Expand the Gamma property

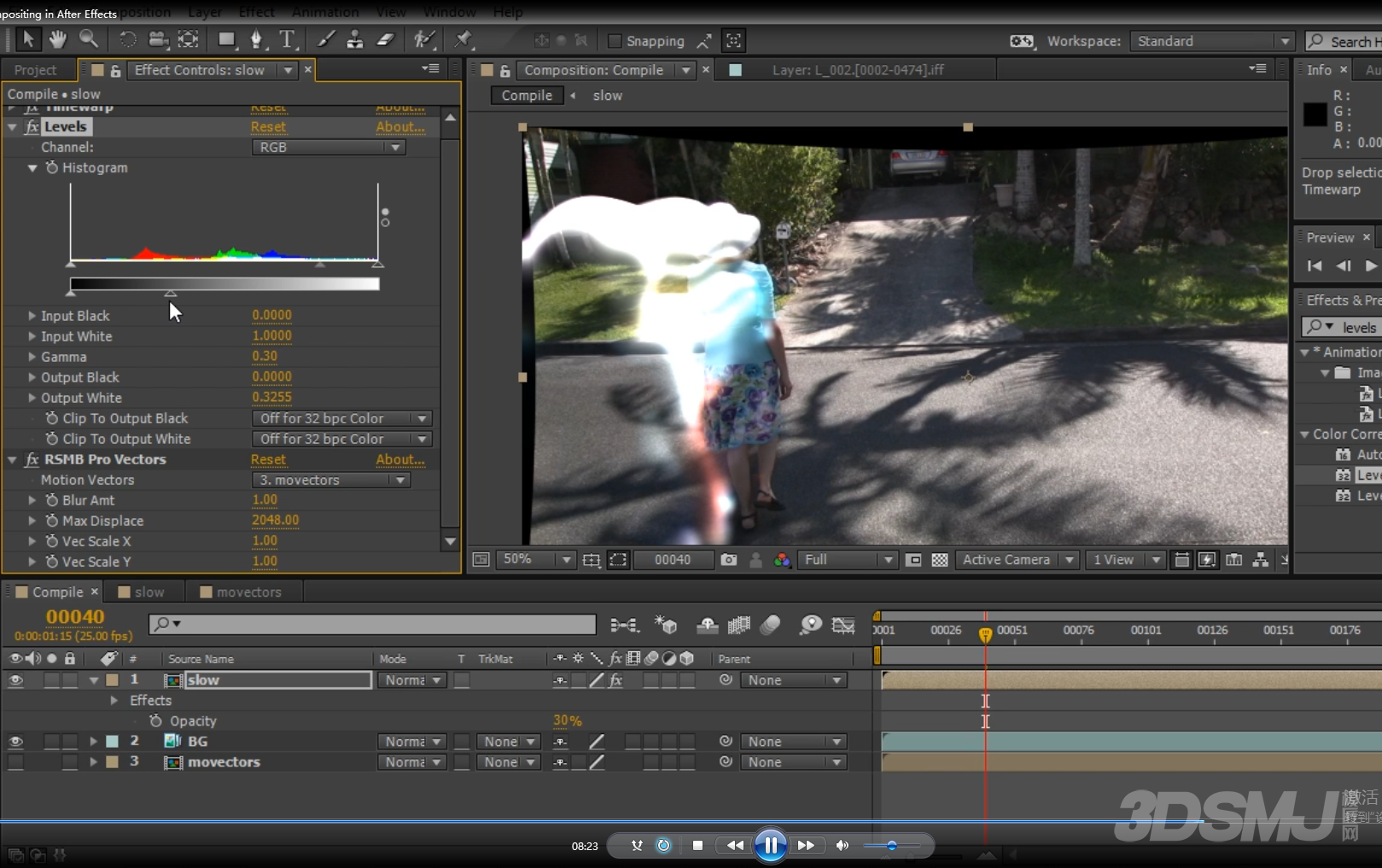(x=32, y=357)
